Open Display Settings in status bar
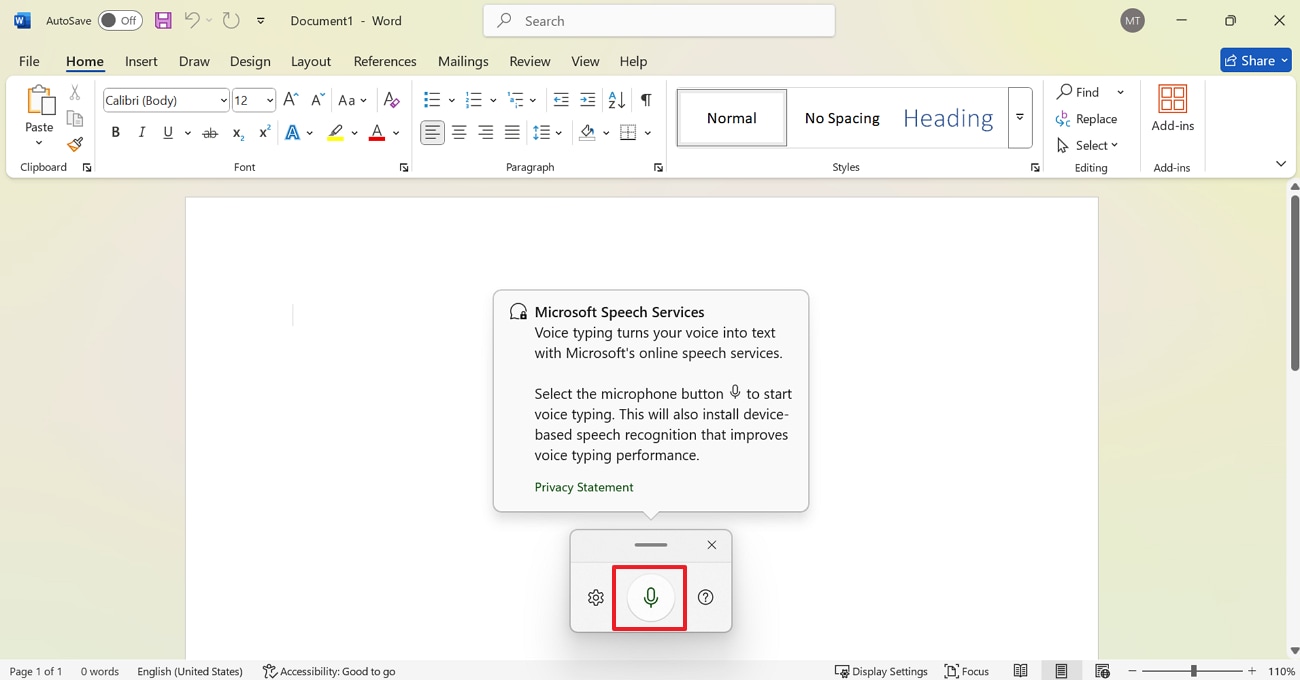The width and height of the screenshot is (1300, 680). point(881,671)
